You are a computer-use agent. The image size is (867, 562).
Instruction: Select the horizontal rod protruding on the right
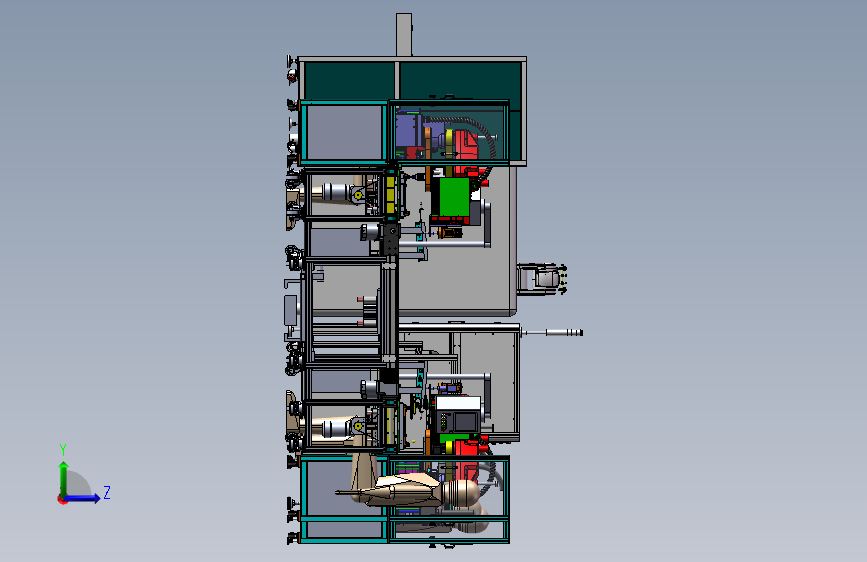click(x=552, y=332)
